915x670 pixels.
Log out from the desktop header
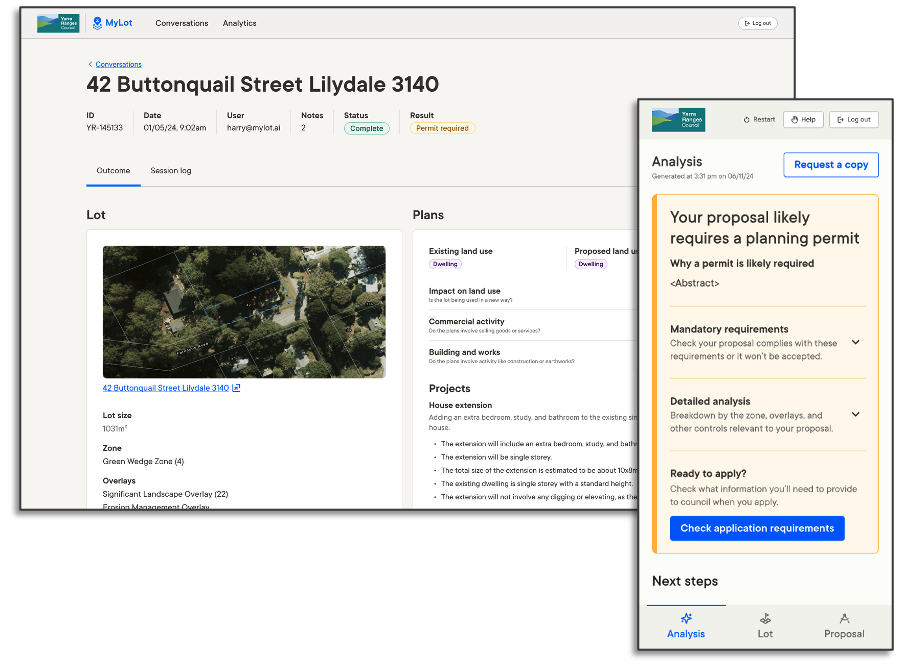(x=757, y=23)
